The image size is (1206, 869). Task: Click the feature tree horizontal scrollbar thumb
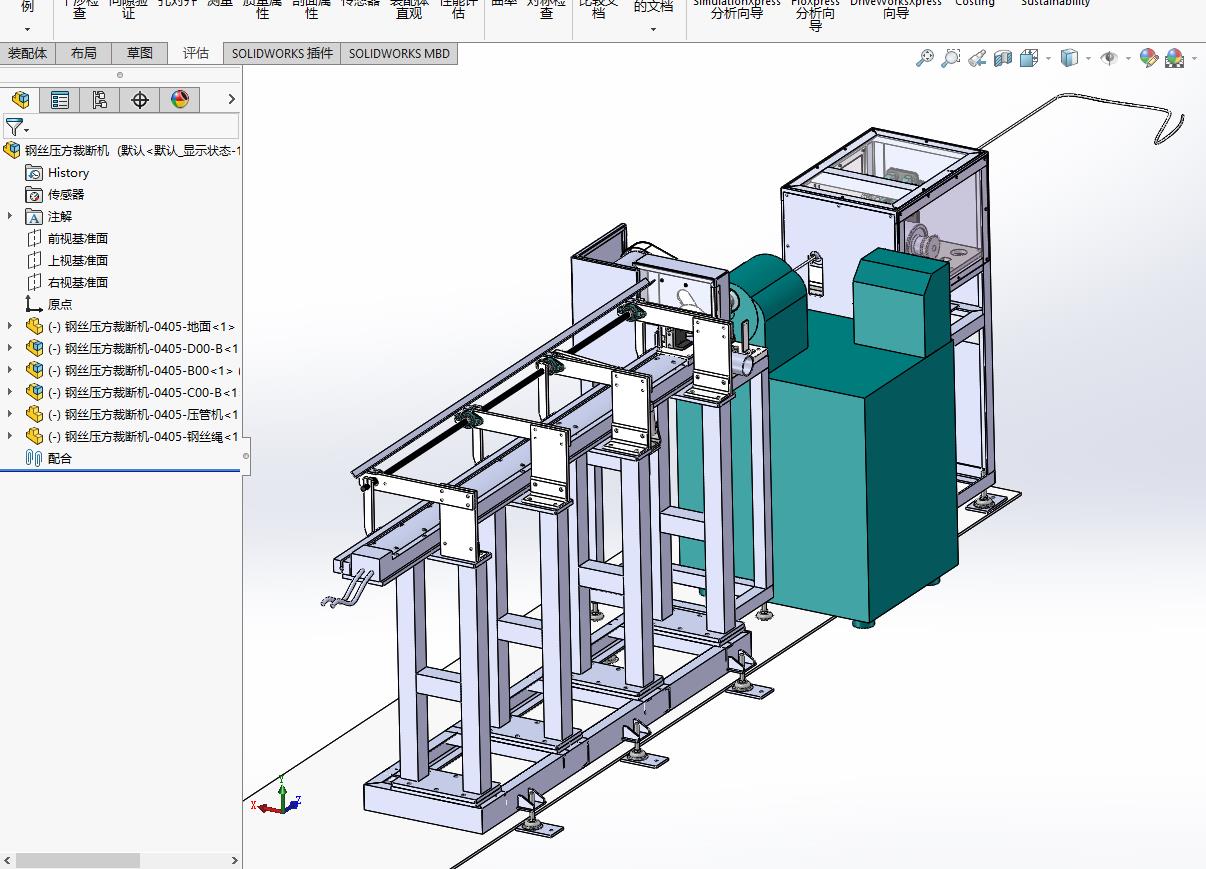point(78,860)
